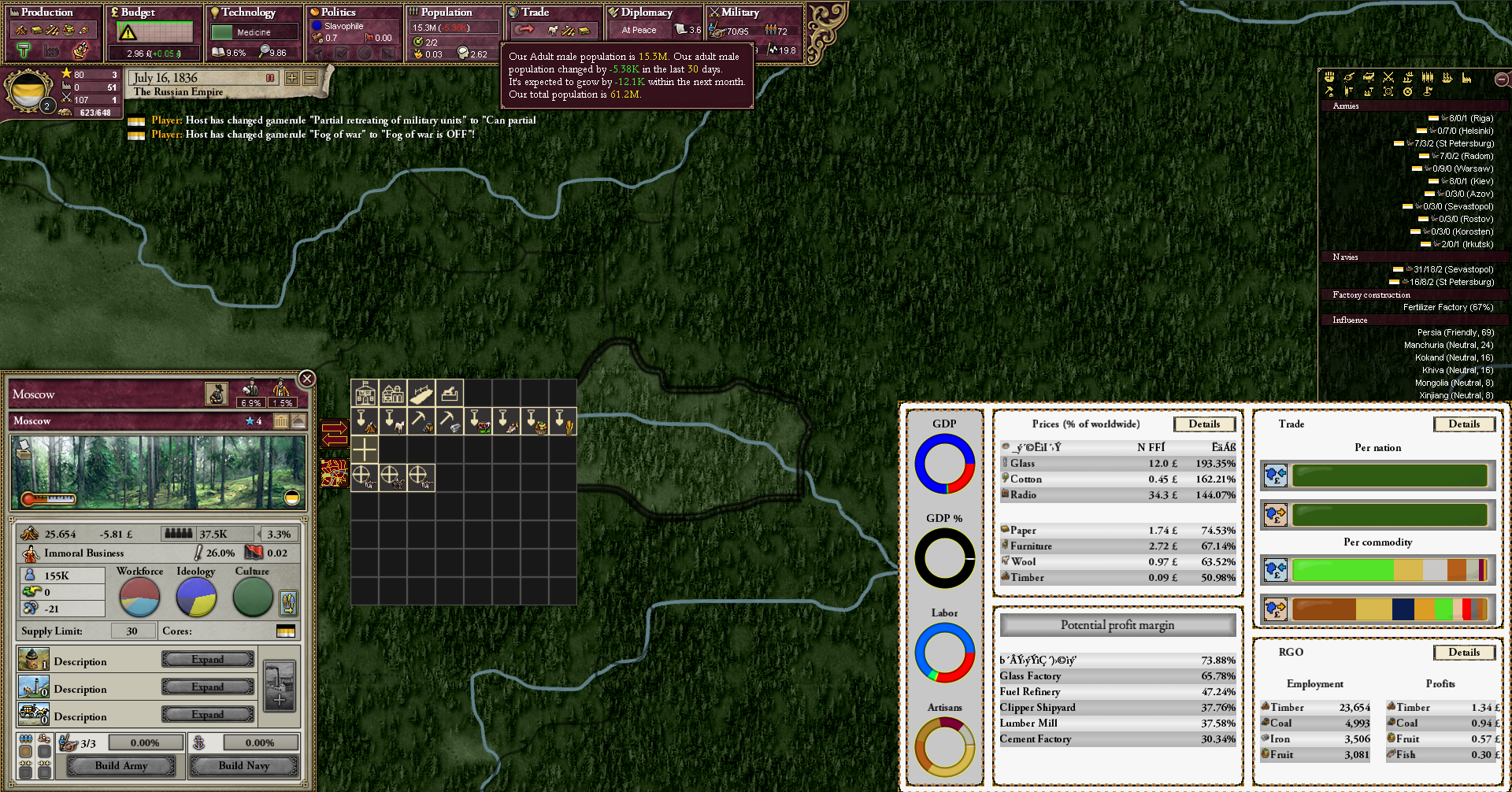
Task: Pause the game with the red pause button
Action: [x=270, y=78]
